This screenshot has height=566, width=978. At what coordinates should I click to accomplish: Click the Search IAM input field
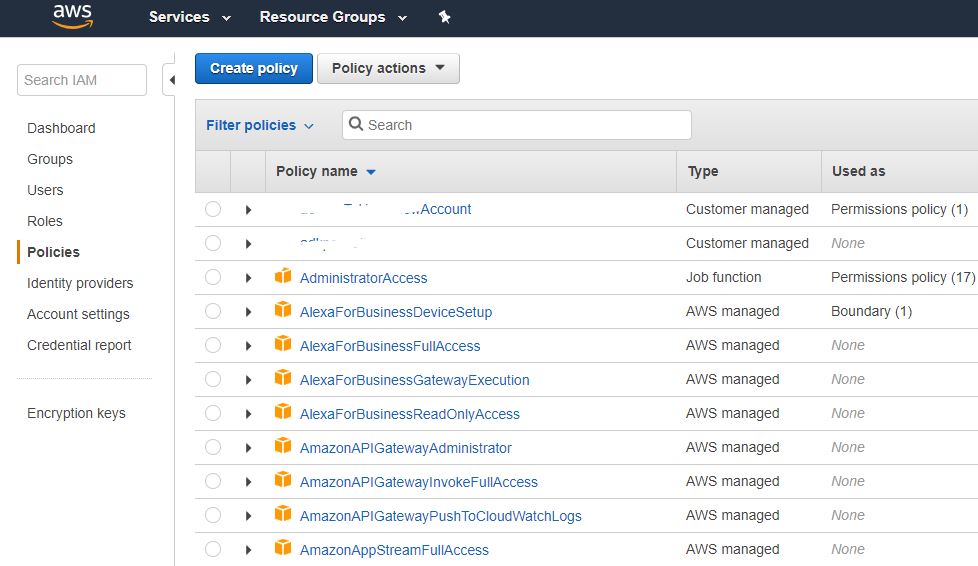(82, 80)
